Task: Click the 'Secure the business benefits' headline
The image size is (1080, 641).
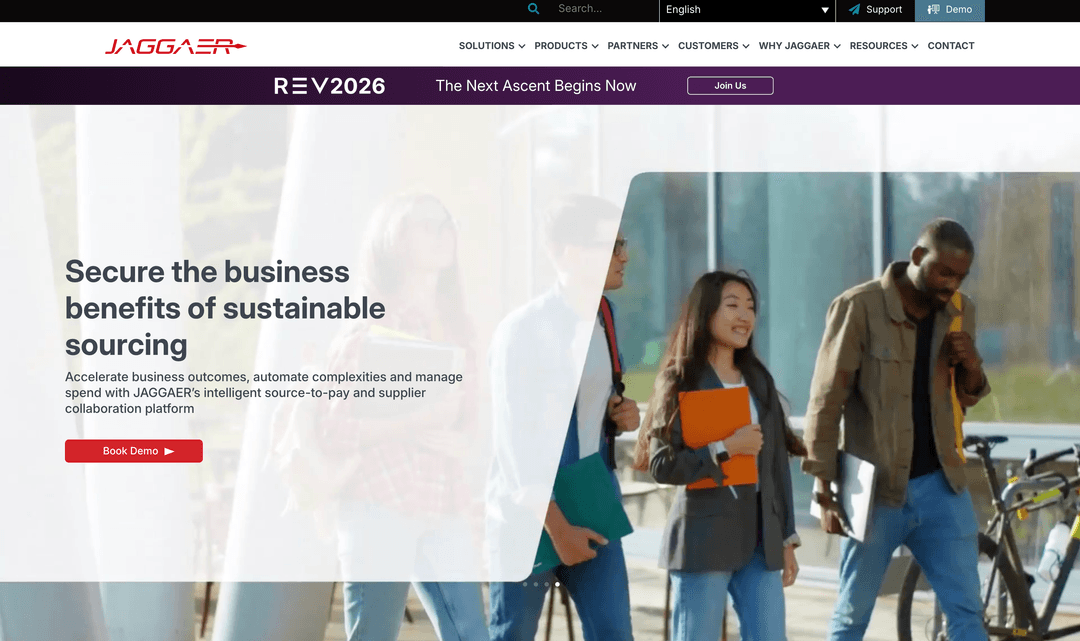Action: click(225, 308)
